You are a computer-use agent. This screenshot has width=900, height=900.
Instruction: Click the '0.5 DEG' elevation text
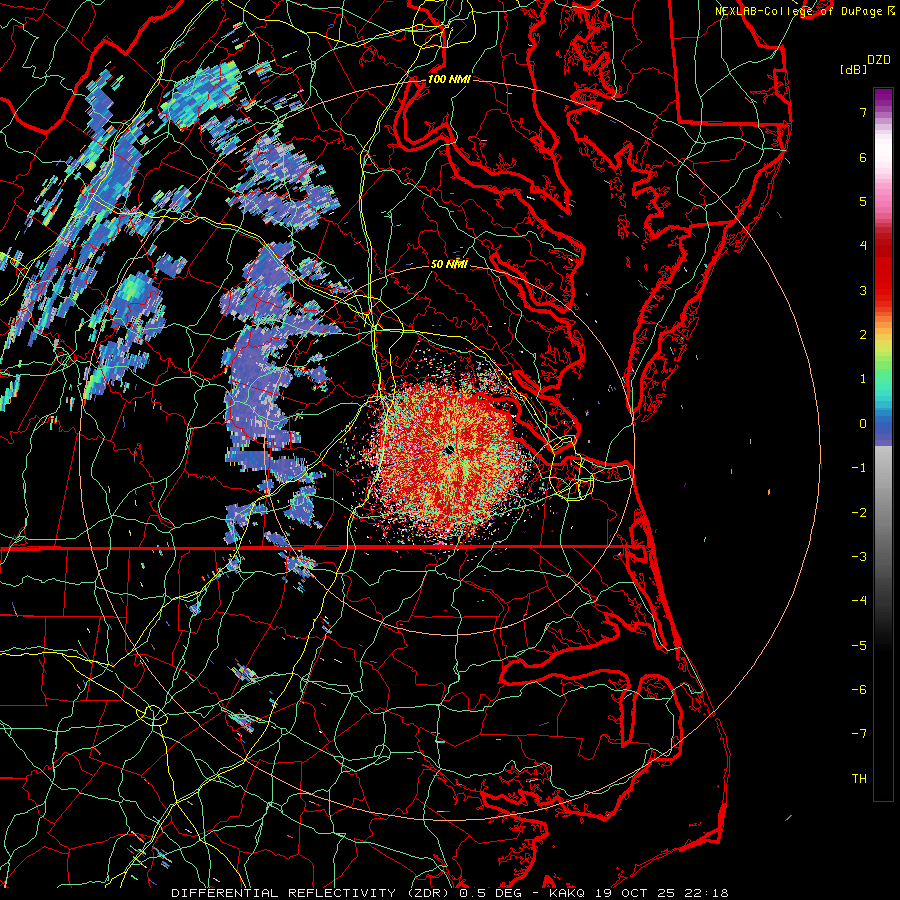[x=490, y=893]
